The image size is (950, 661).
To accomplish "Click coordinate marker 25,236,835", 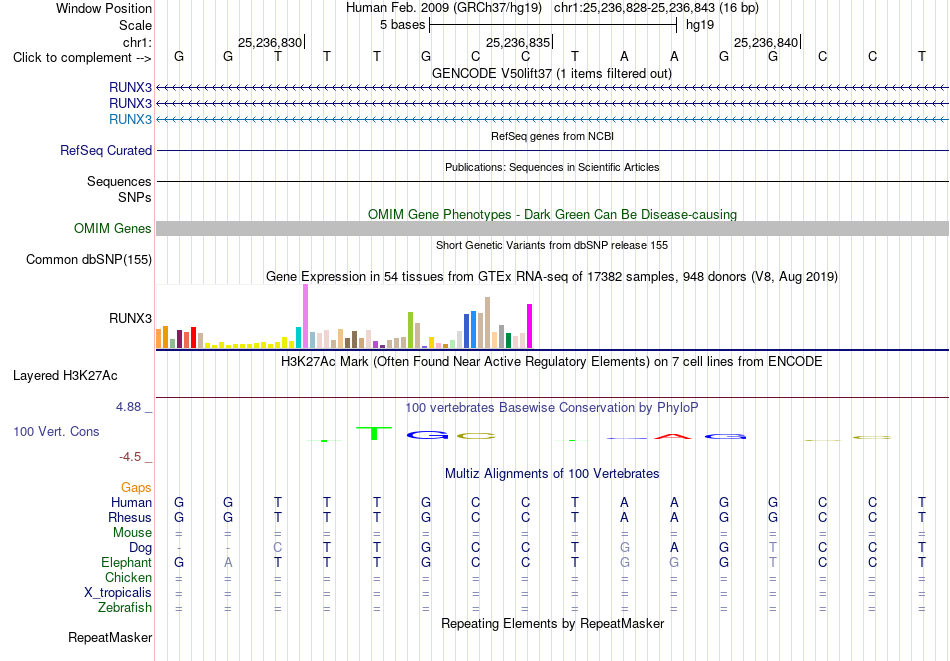I will click(x=518, y=42).
